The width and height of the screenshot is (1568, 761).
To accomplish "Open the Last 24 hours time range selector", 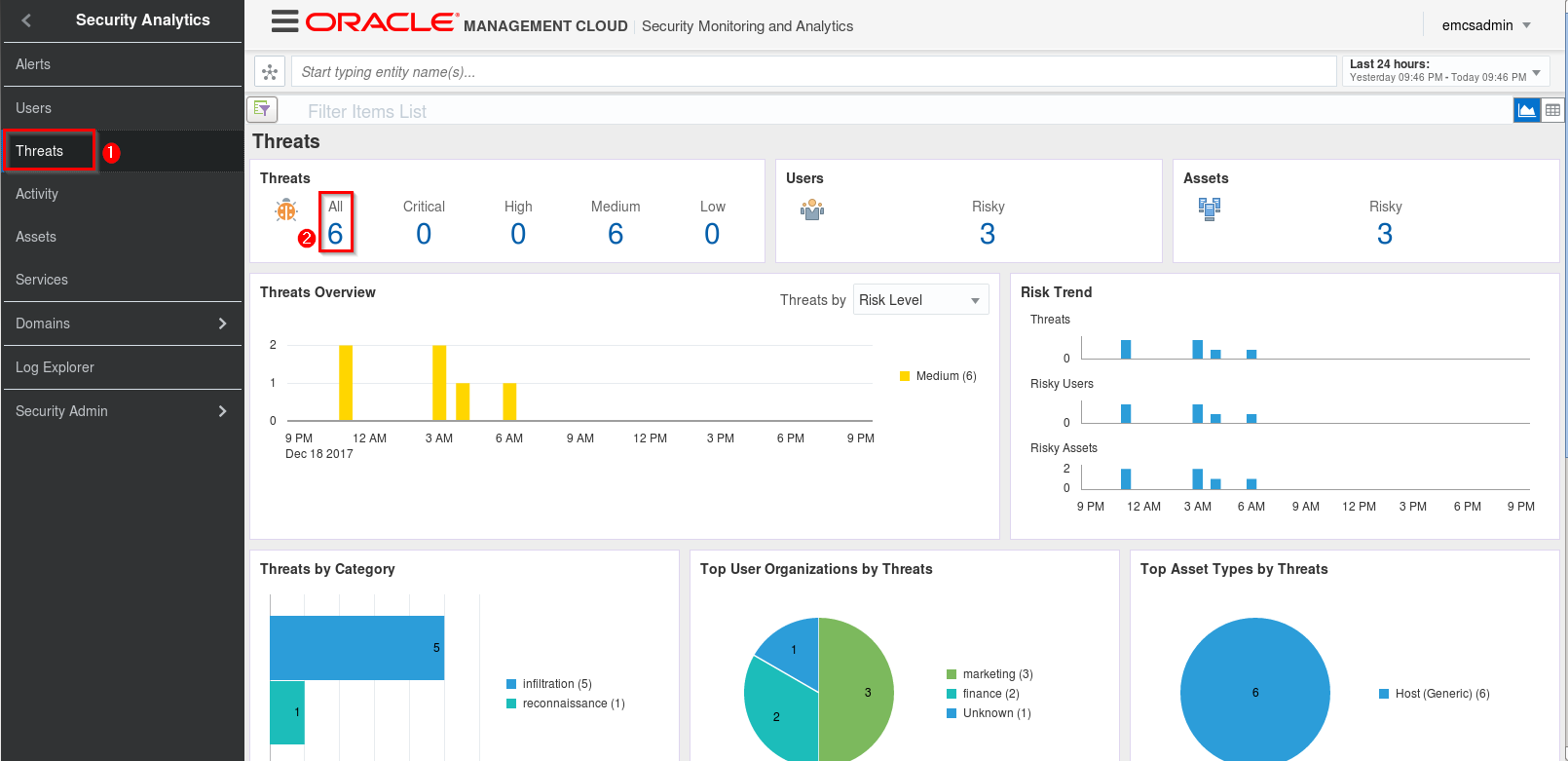I will click(1446, 71).
